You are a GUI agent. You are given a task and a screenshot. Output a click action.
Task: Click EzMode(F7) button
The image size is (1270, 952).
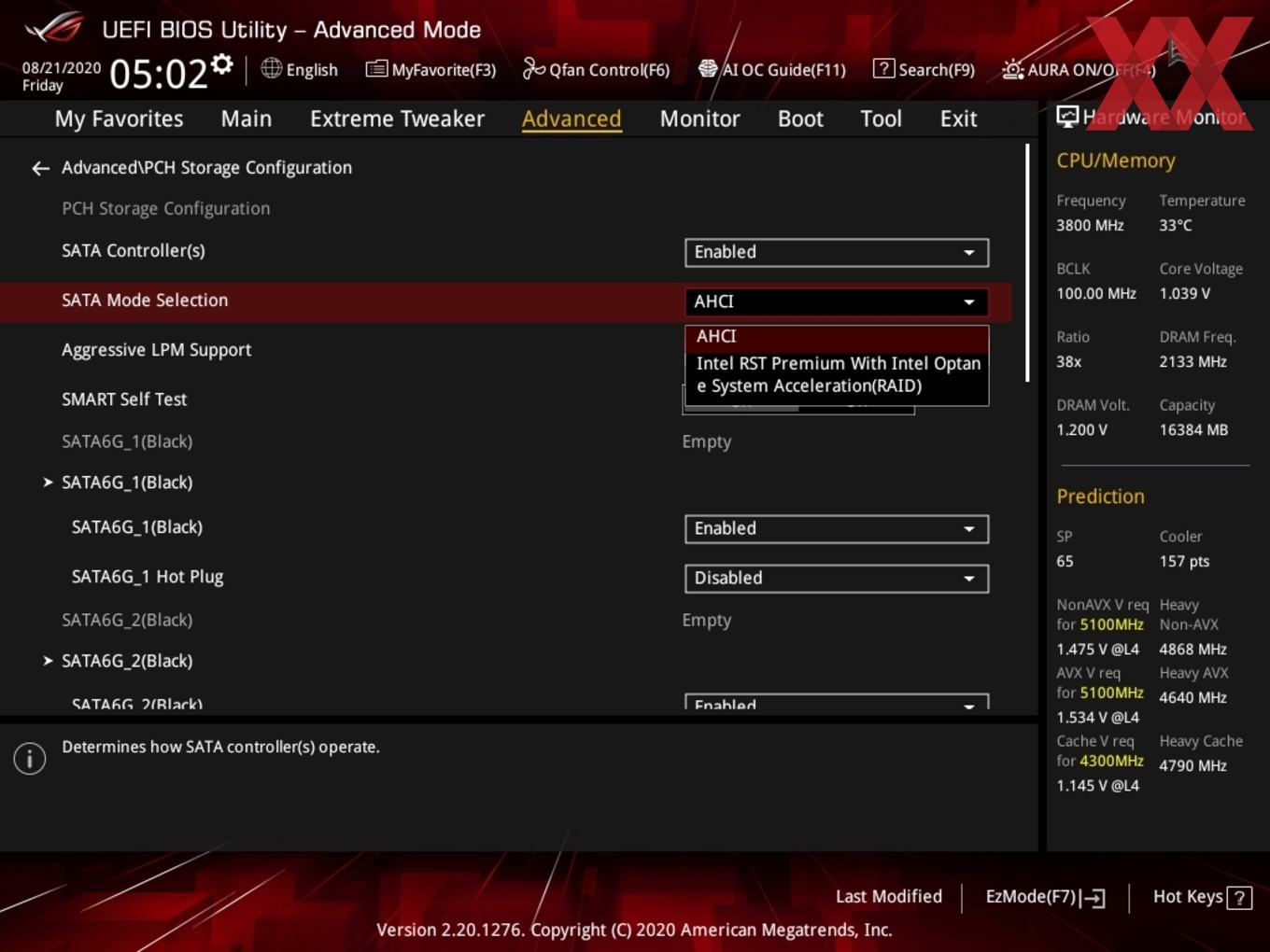[1045, 897]
